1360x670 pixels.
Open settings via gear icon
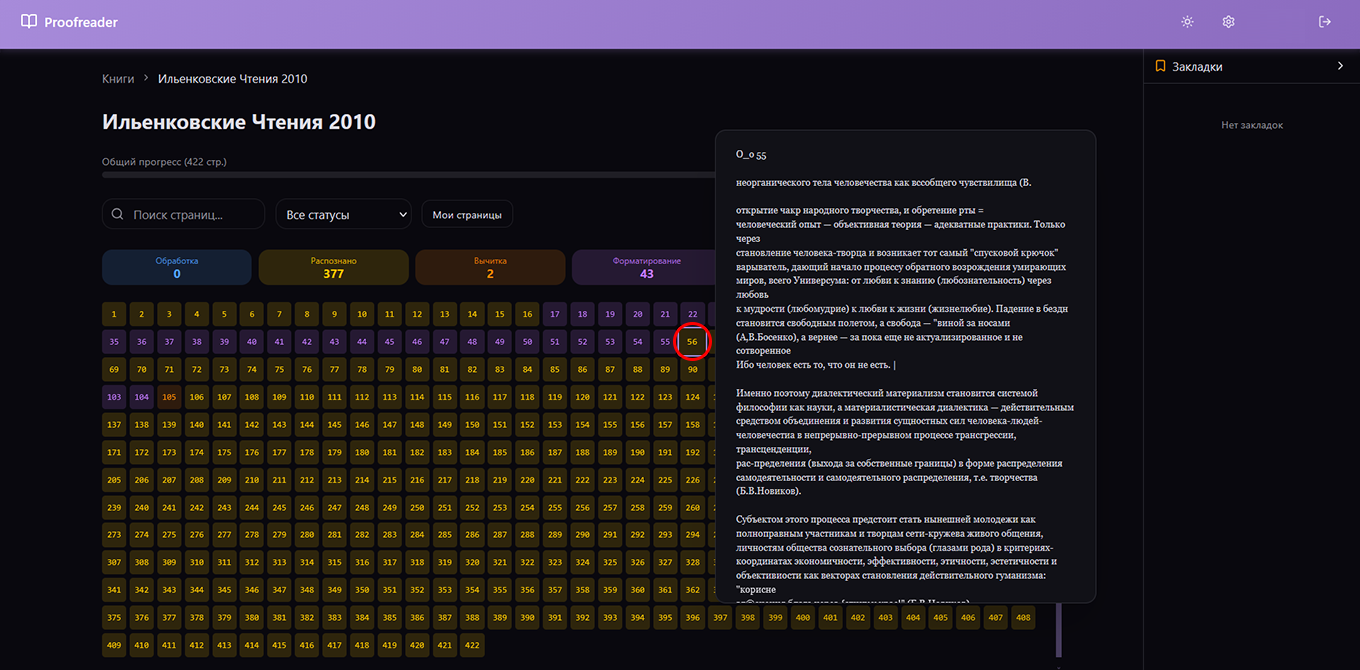coord(1229,22)
